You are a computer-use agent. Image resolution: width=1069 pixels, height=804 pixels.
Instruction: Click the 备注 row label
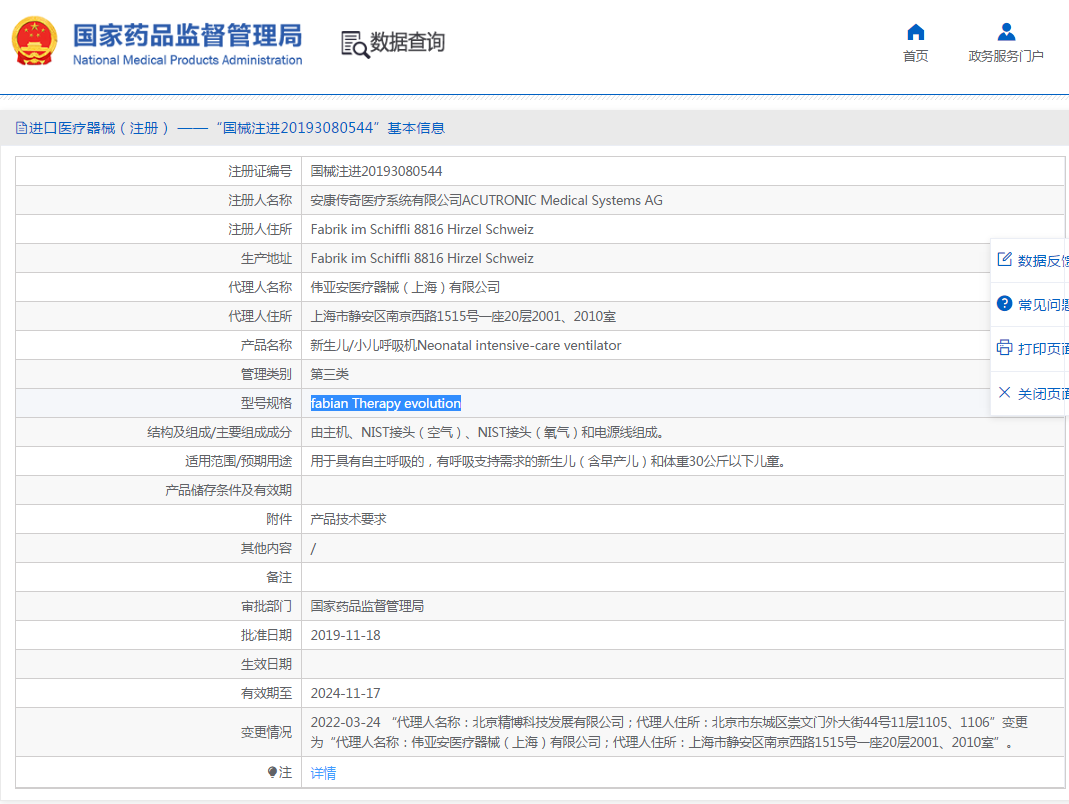click(279, 577)
